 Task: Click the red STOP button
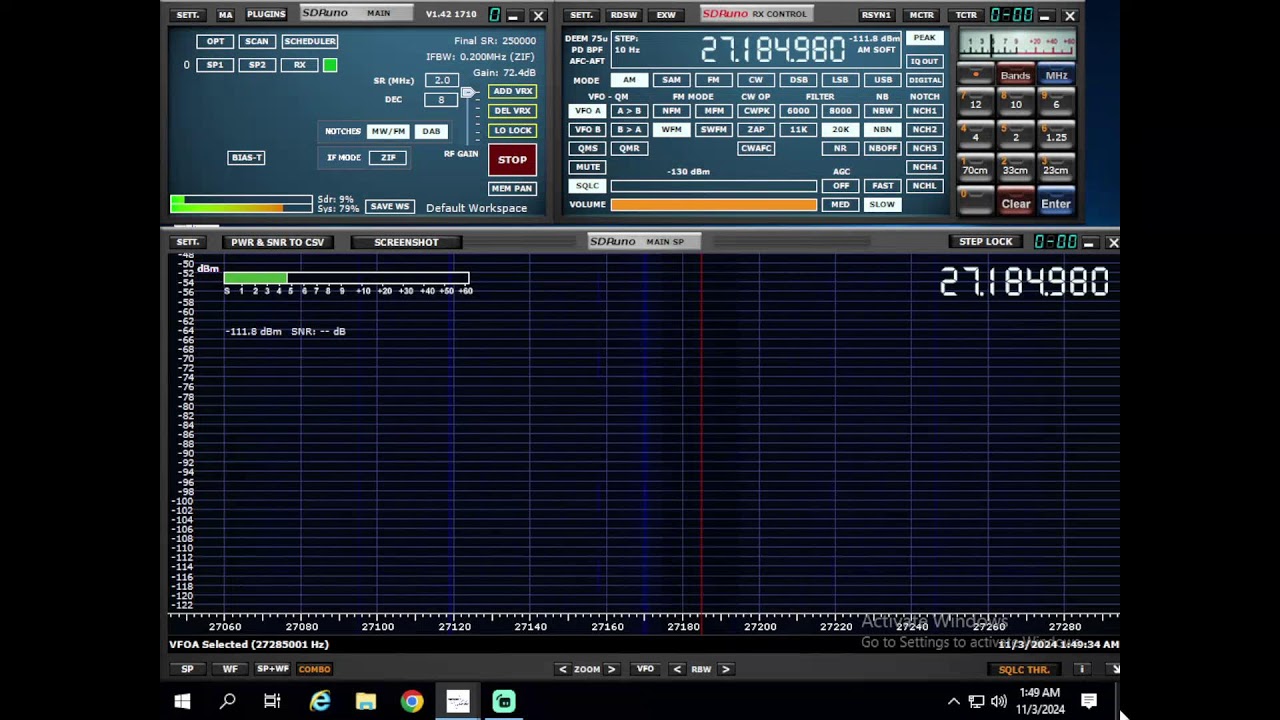(512, 160)
